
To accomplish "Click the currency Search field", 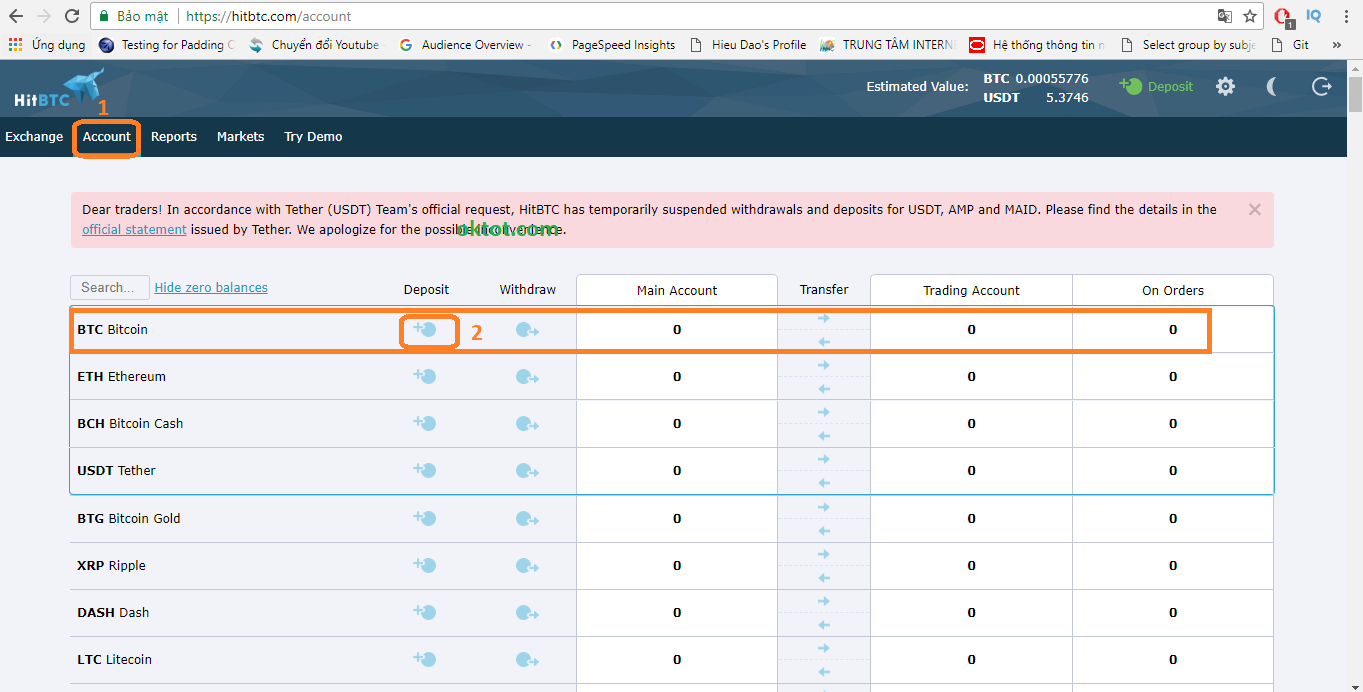I will point(109,288).
